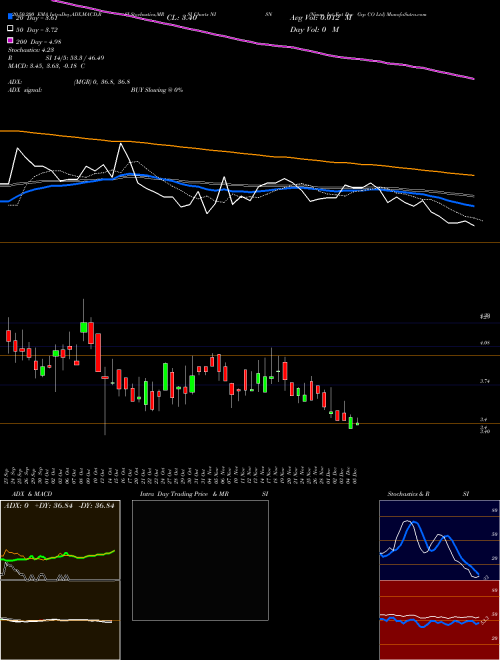Click the 'CL: 3.40' closing value

click(x=182, y=18)
